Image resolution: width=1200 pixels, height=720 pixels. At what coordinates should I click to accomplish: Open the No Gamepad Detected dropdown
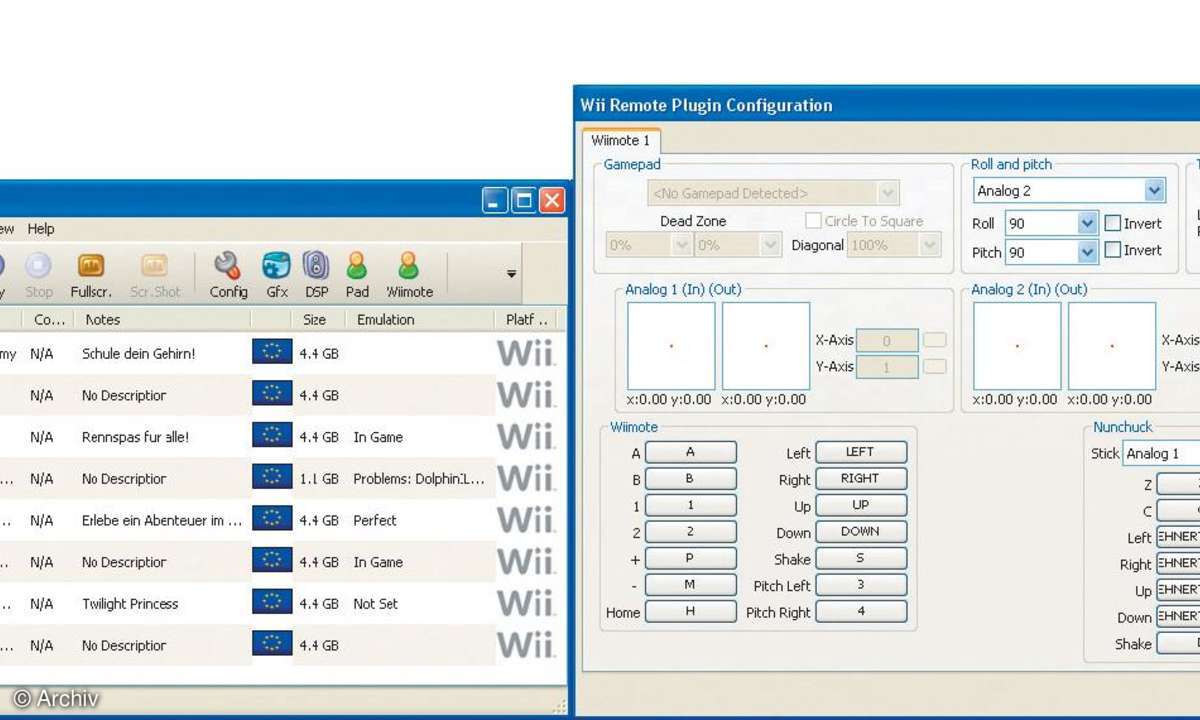[x=773, y=193]
